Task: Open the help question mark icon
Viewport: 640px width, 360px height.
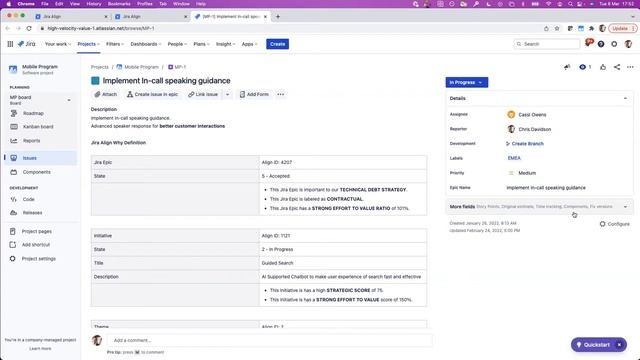Action: coord(601,44)
